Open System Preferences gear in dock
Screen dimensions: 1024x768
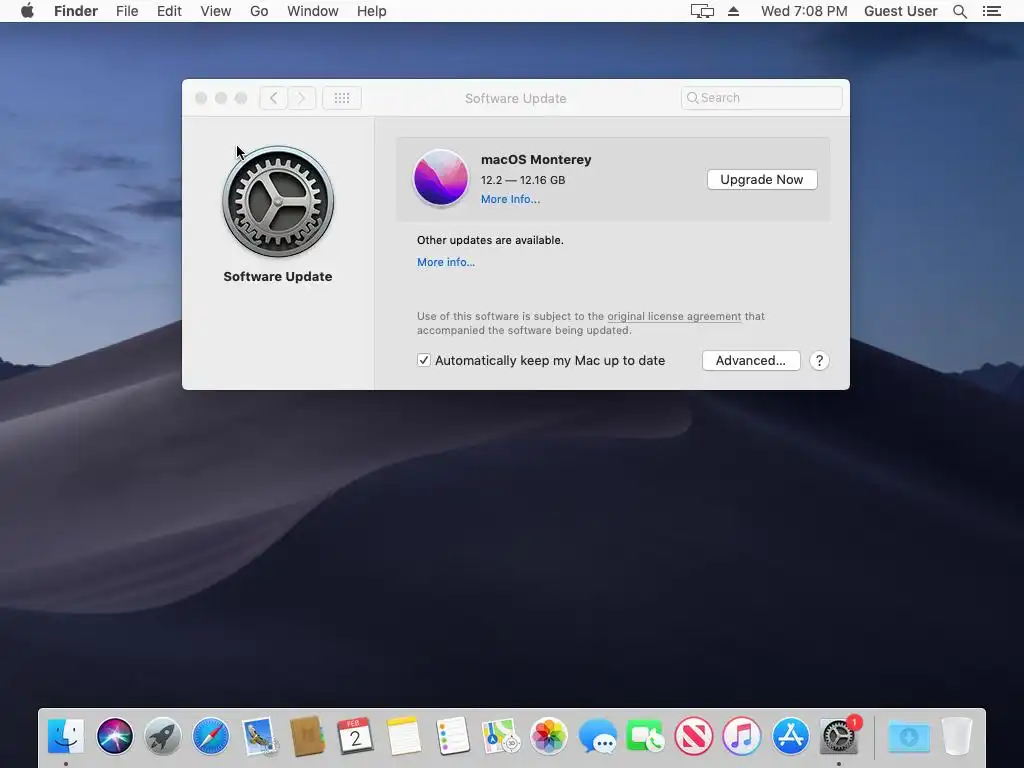(x=839, y=736)
